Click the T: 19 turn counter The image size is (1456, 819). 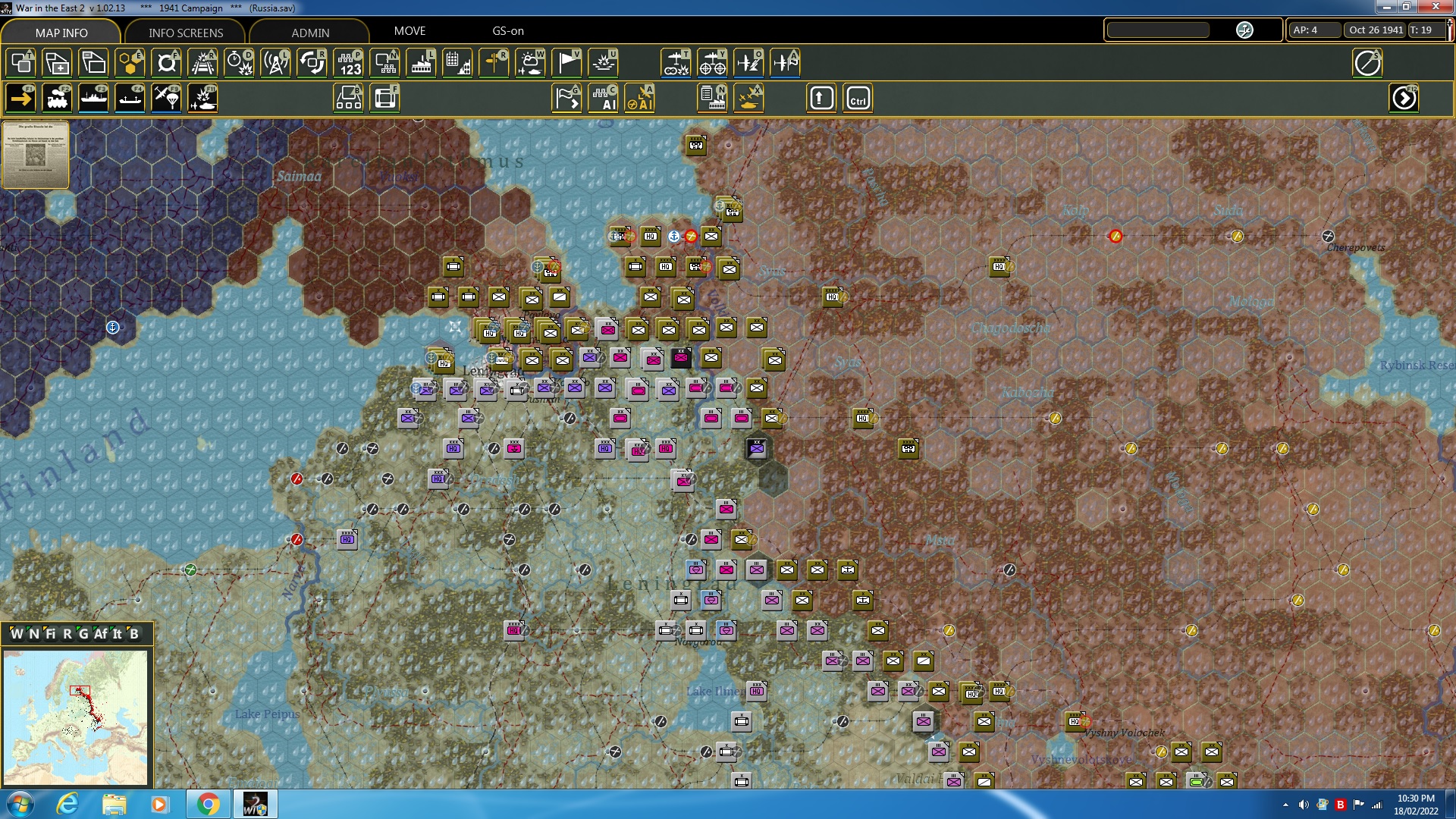tap(1425, 30)
